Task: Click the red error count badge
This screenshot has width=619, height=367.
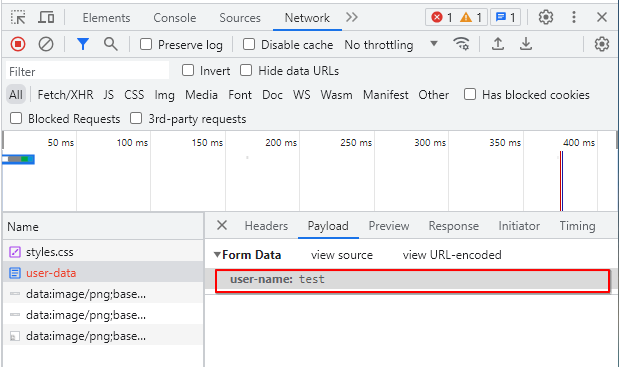Action: point(442,17)
